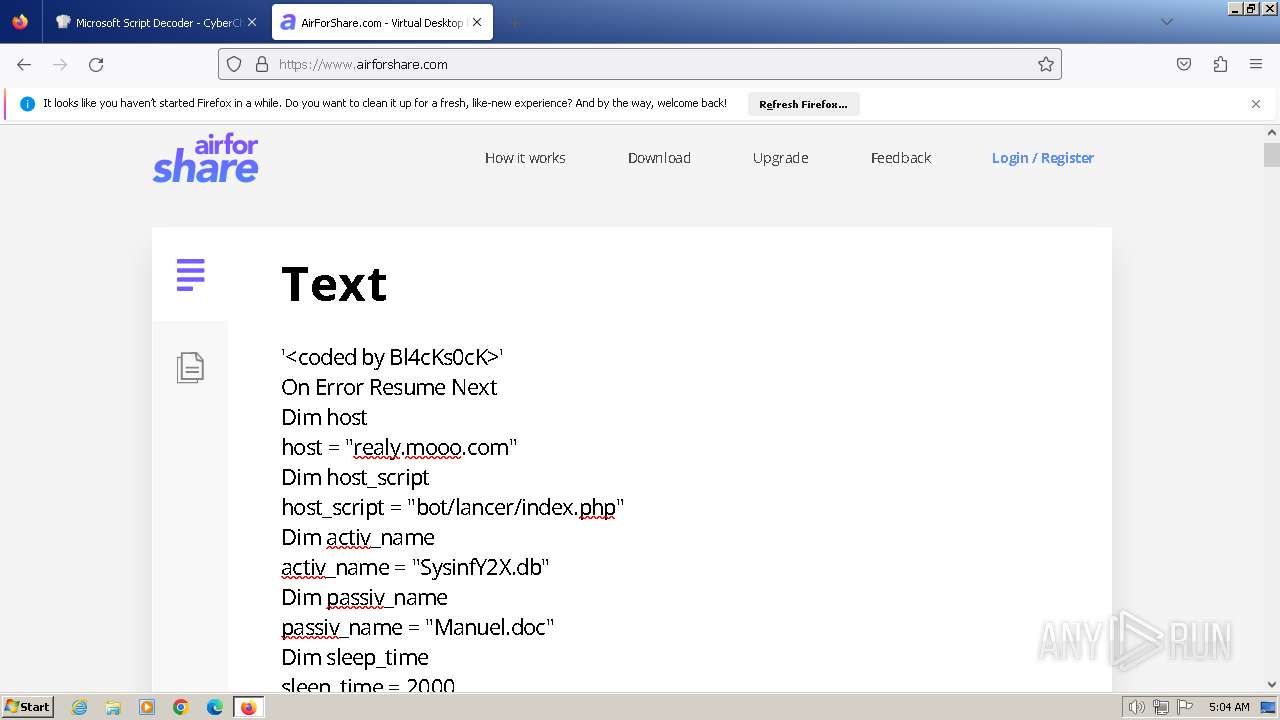1280x720 pixels.
Task: Go back to previous page
Action: click(x=24, y=64)
